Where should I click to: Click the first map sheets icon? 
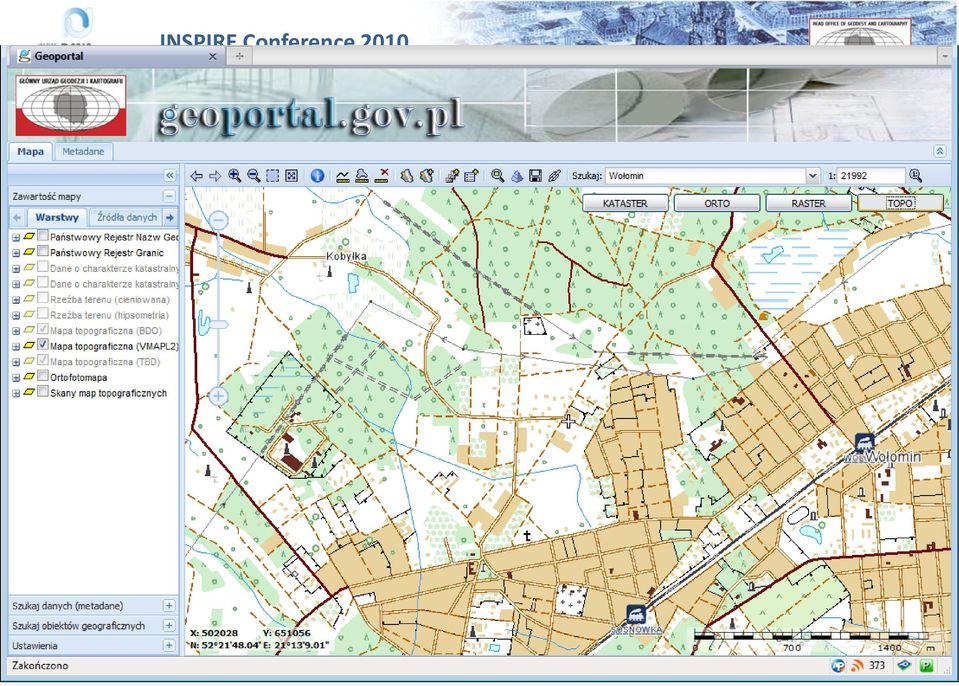point(407,176)
